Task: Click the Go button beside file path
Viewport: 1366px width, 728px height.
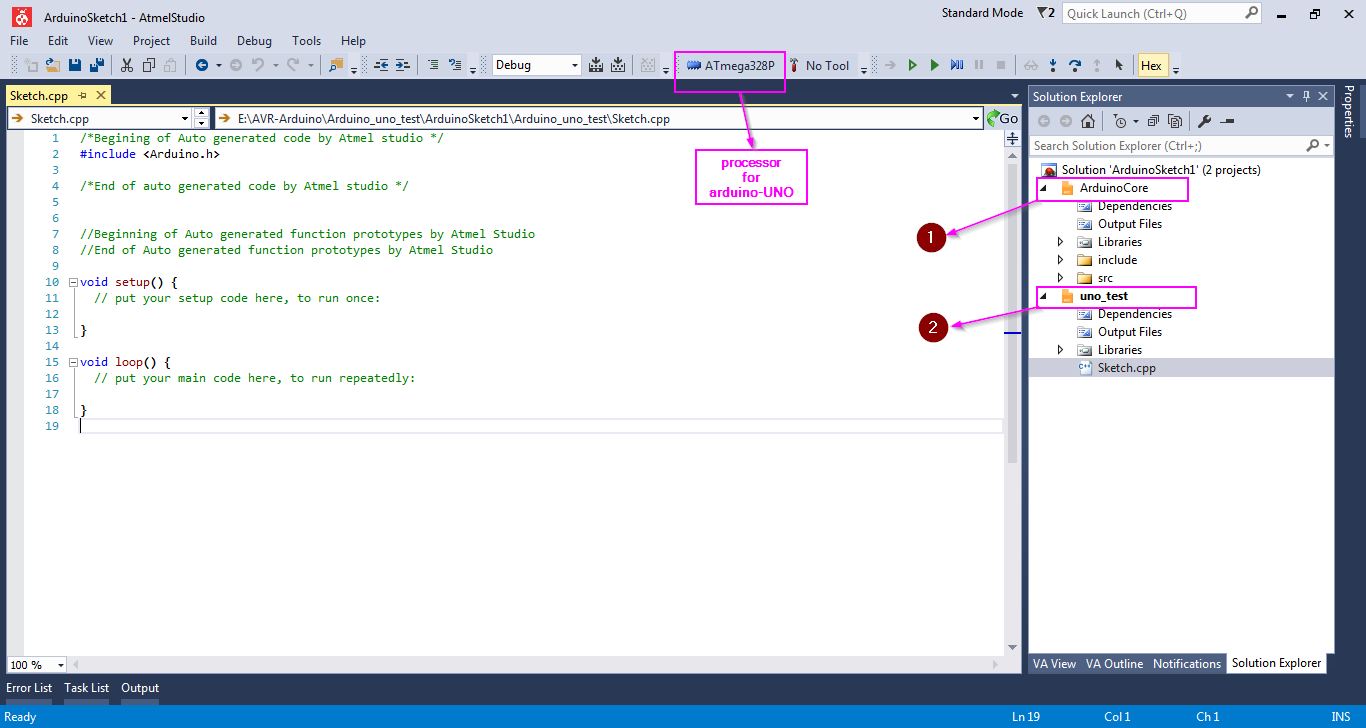Action: click(1003, 118)
